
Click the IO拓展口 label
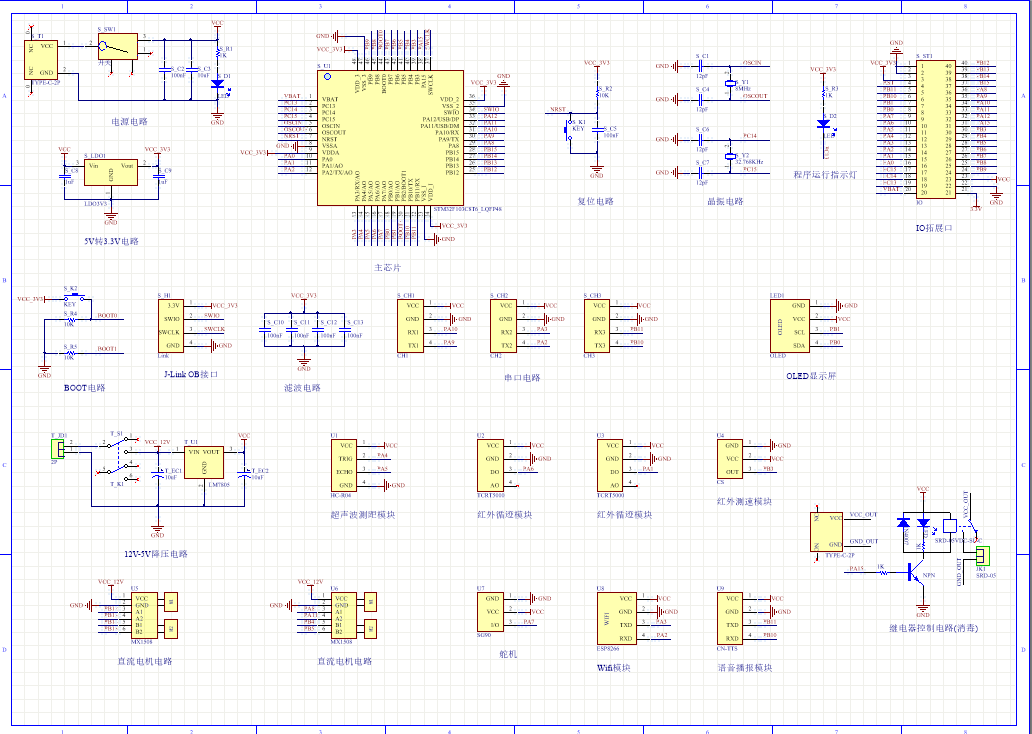click(x=934, y=228)
